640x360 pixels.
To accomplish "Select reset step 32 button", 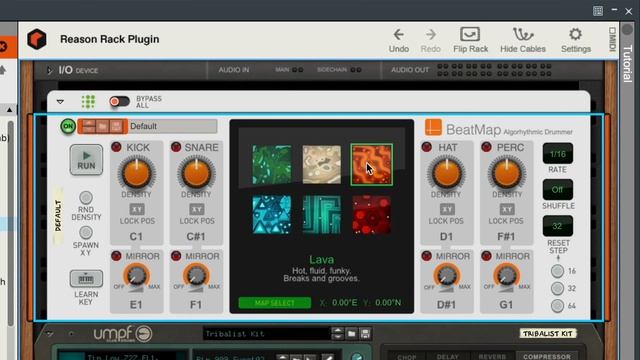I will point(557,289).
